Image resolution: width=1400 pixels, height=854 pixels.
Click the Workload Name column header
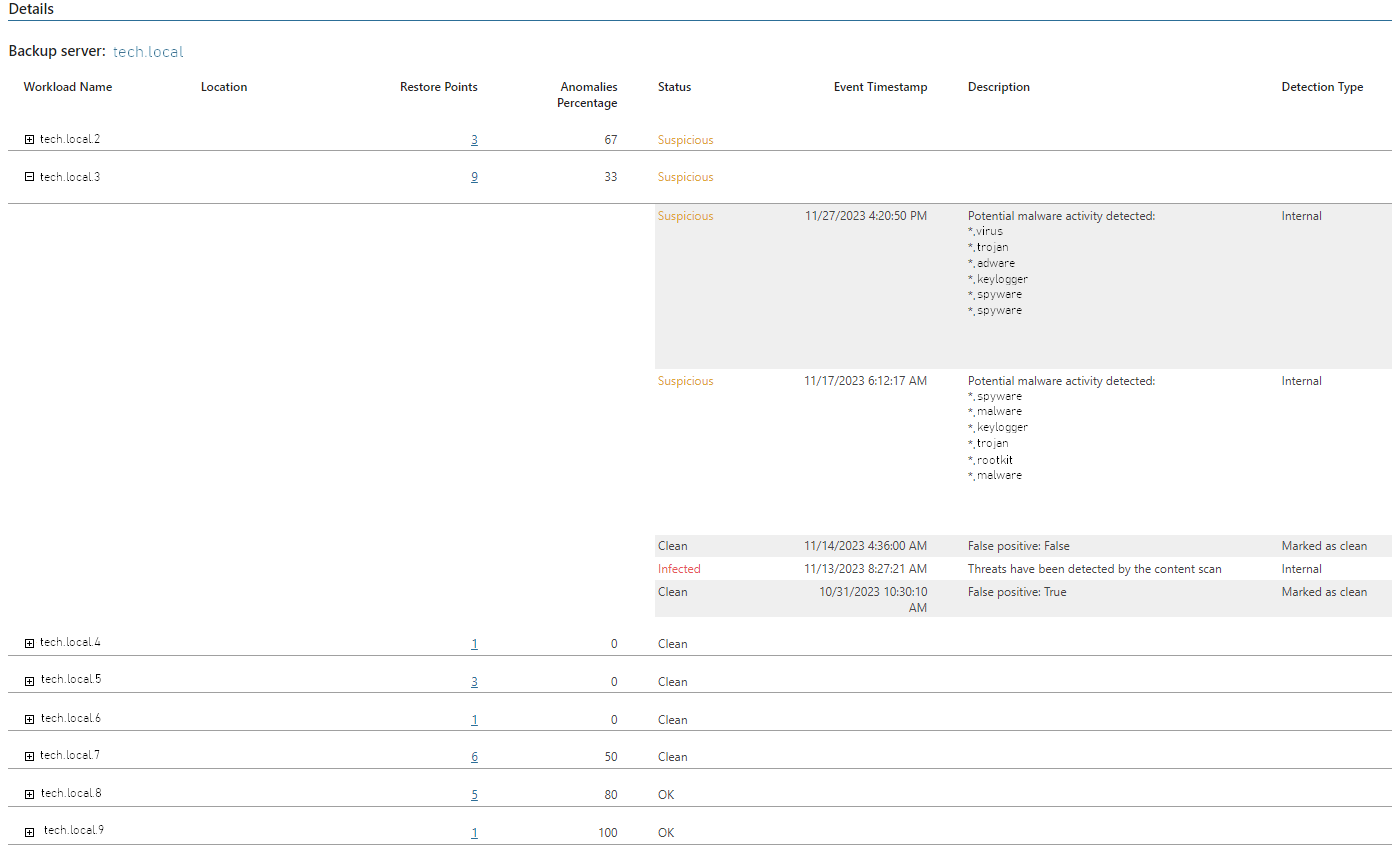(68, 87)
